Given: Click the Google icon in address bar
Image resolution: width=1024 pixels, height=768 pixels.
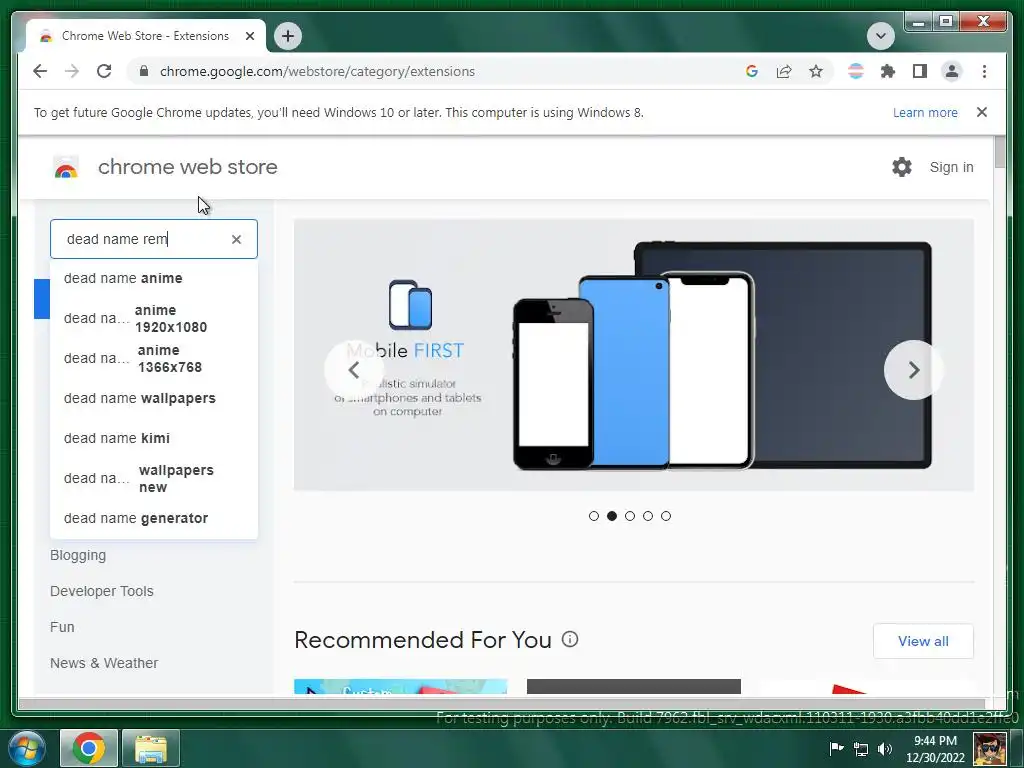Looking at the screenshot, I should [x=752, y=71].
